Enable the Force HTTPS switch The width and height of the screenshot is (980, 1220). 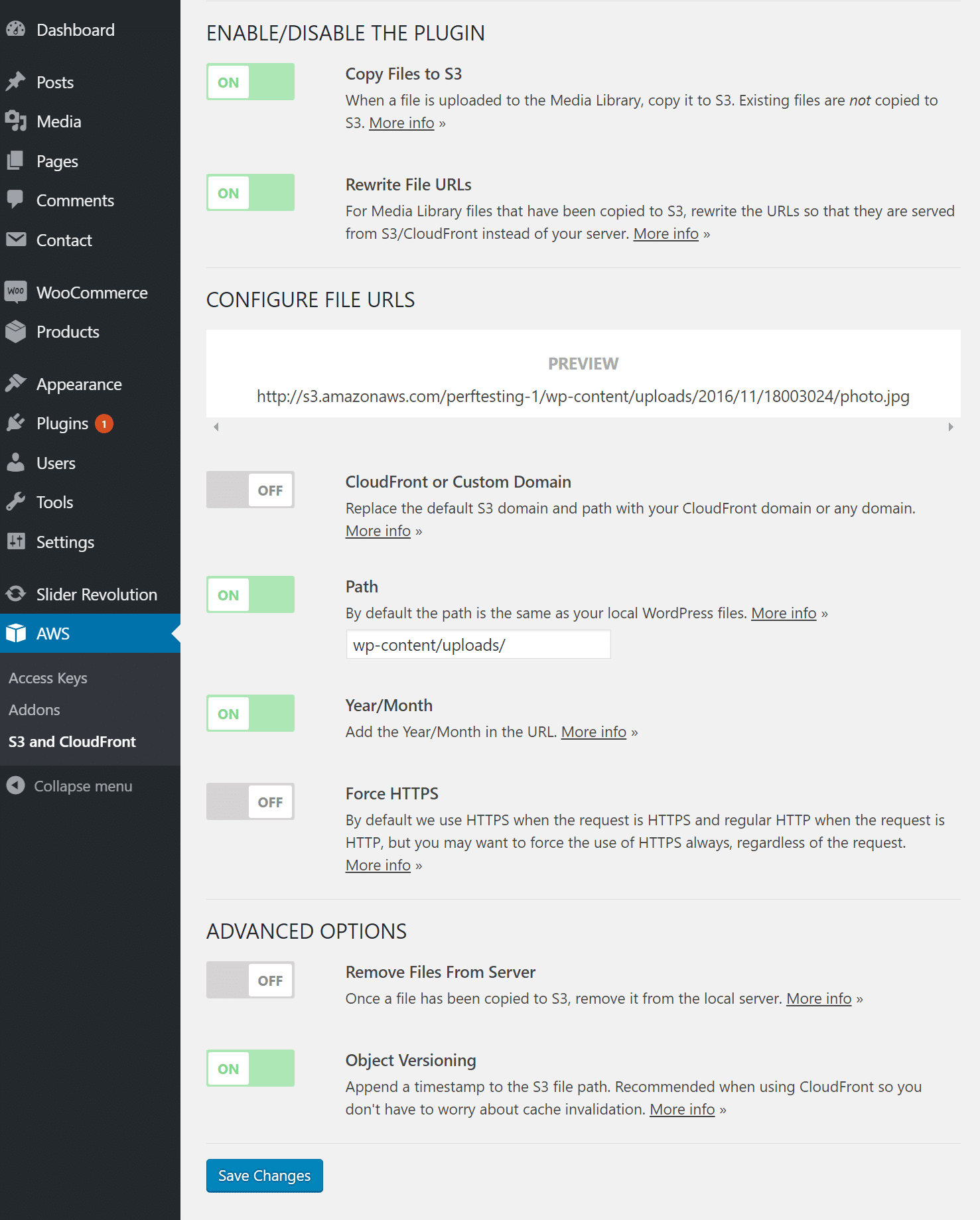[x=250, y=801]
